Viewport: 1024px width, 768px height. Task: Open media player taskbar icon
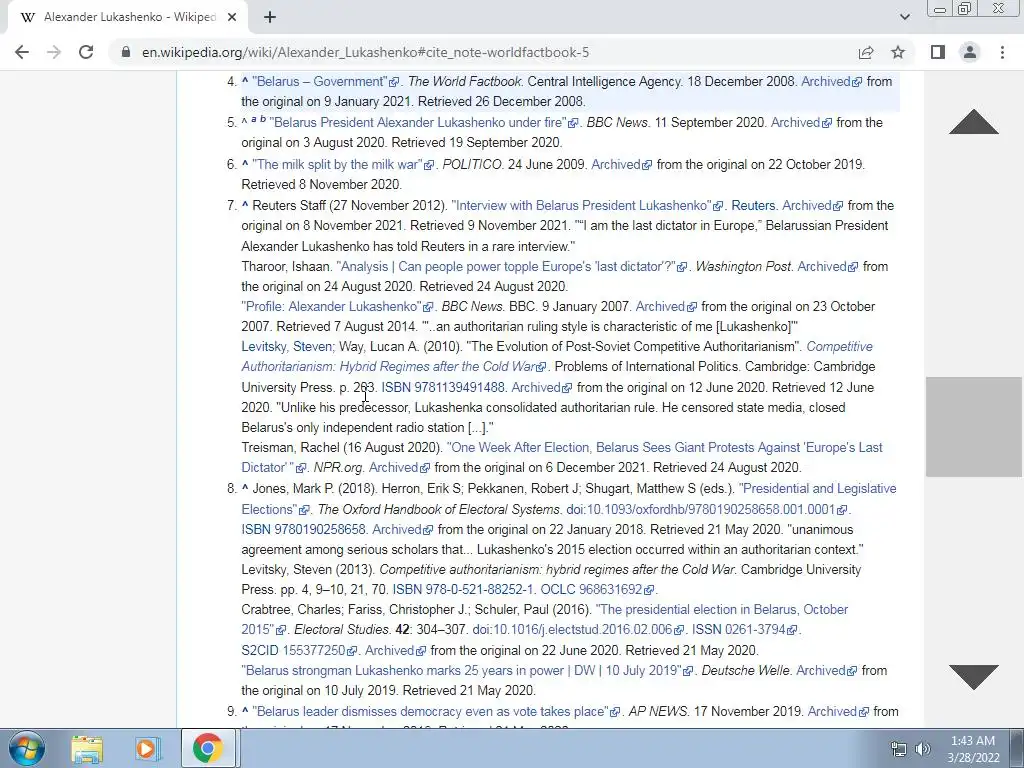(x=147, y=749)
